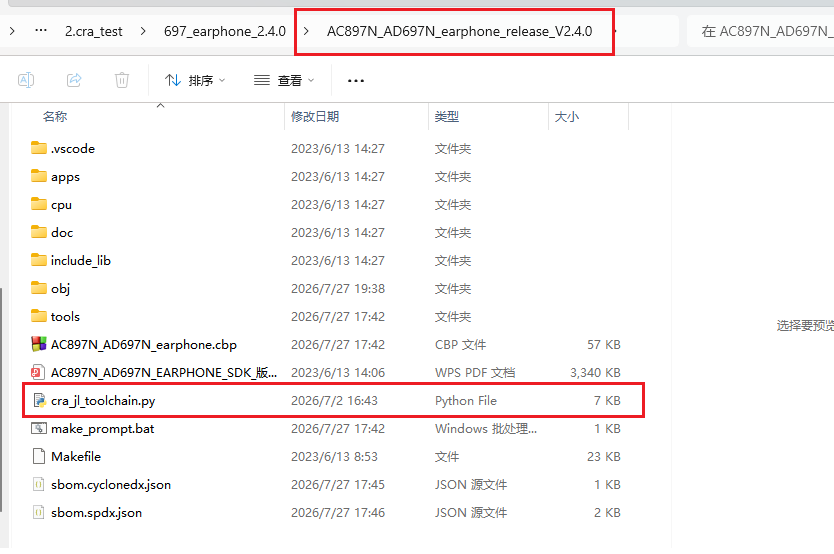Expand the chevron after 2.cra_test breadcrumb
The image size is (834, 554).
coord(143,31)
